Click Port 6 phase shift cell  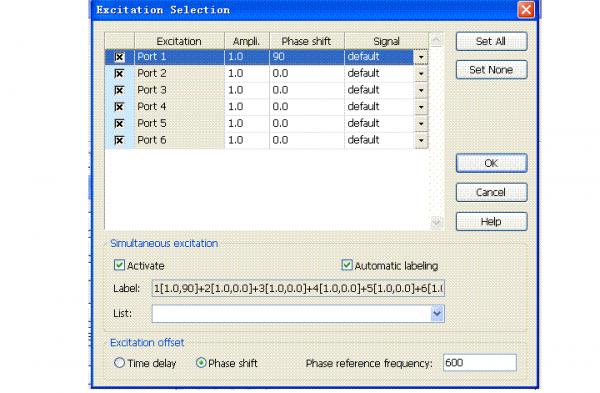point(307,140)
